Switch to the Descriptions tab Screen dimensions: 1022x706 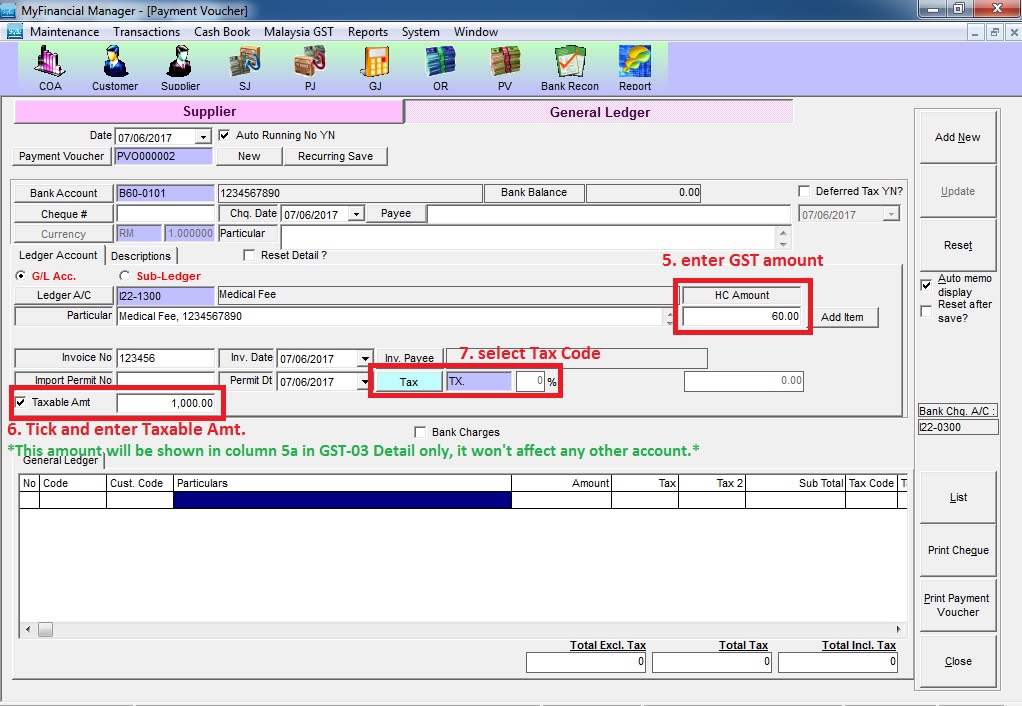coord(141,256)
